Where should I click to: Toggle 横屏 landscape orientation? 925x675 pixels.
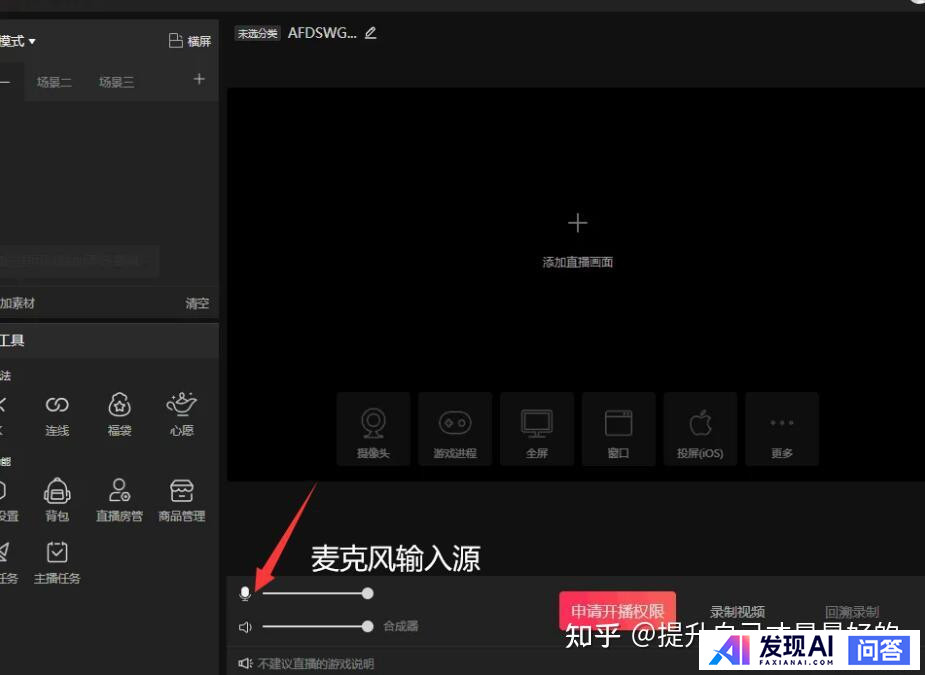(x=190, y=41)
